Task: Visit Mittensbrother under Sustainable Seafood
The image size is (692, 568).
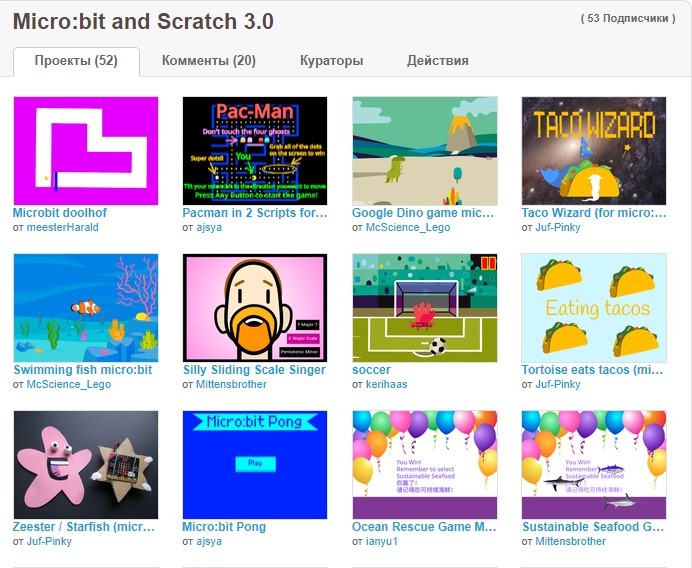Action: click(x=570, y=541)
